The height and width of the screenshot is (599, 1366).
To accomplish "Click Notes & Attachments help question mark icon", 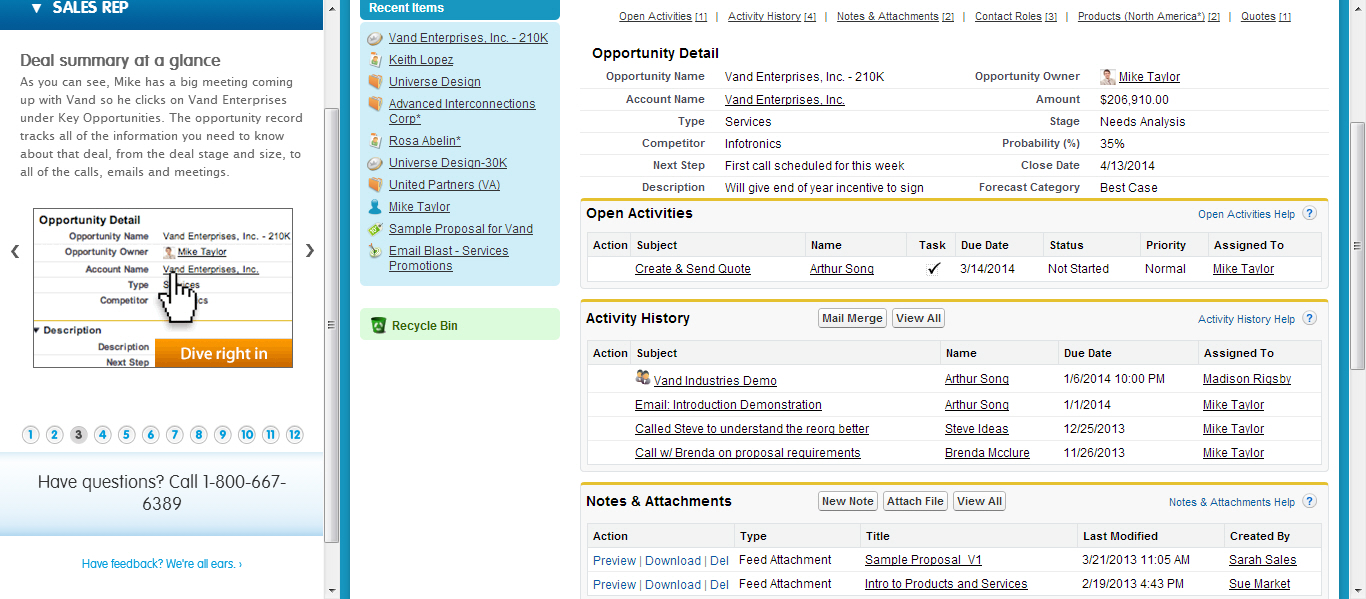I will (x=1309, y=502).
